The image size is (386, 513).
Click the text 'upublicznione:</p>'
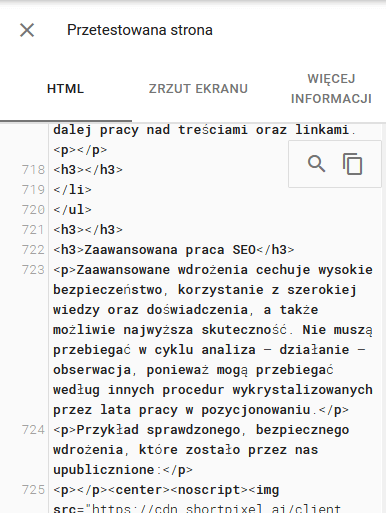point(123,470)
